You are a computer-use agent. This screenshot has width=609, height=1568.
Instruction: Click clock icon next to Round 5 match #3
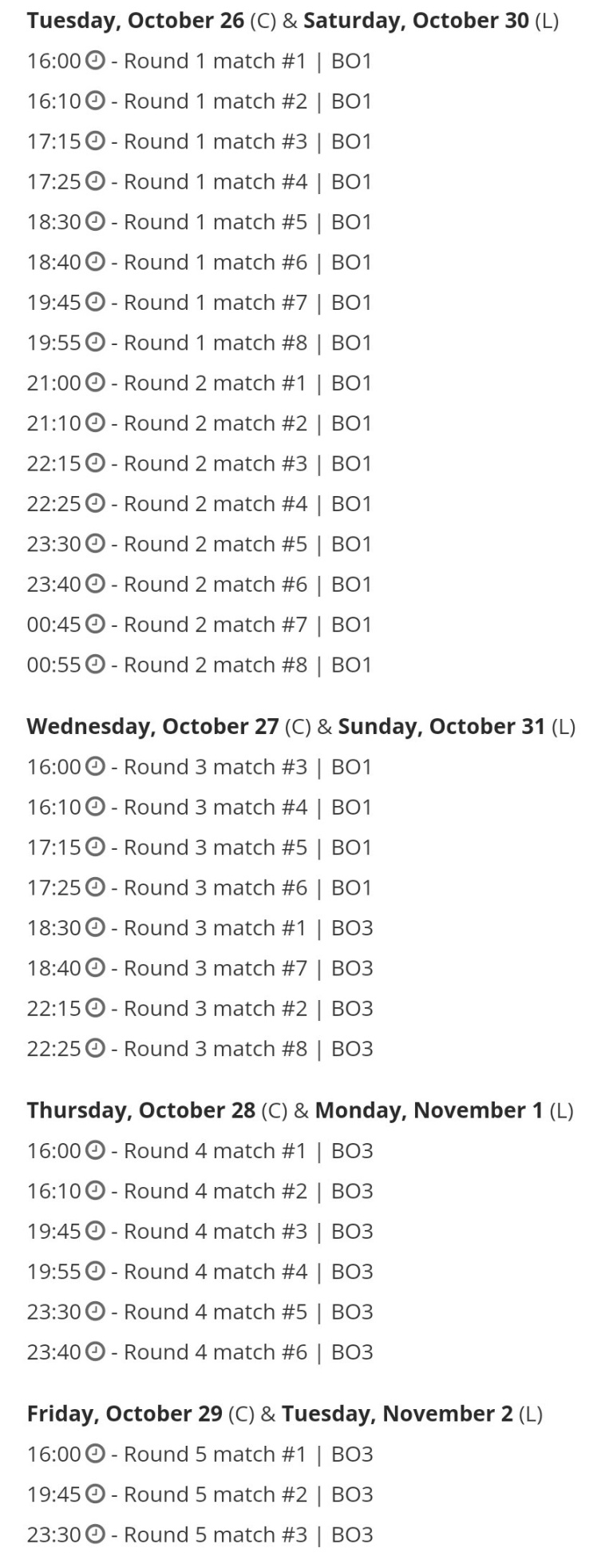pyautogui.click(x=95, y=1534)
